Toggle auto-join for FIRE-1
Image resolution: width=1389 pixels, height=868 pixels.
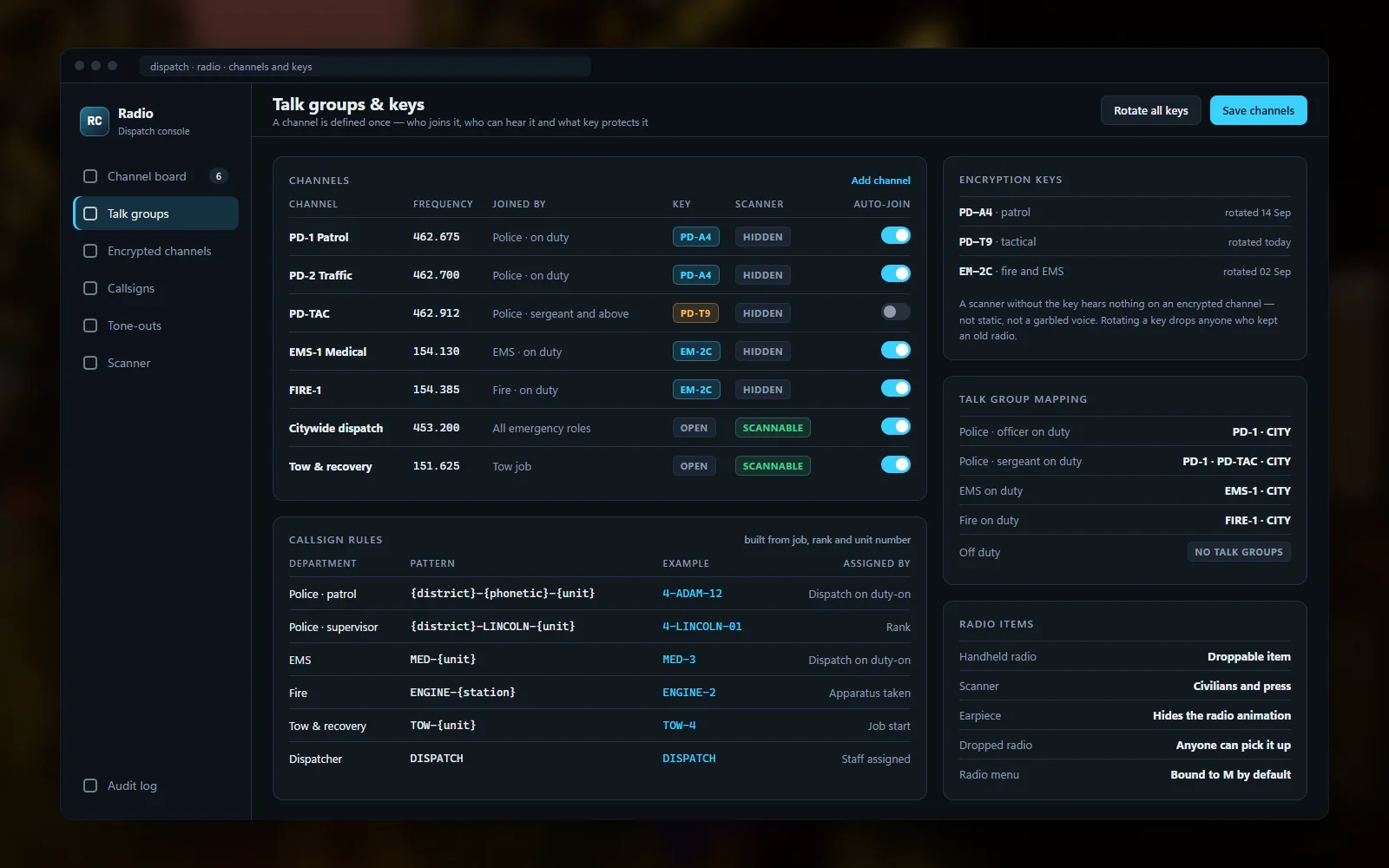pyautogui.click(x=895, y=388)
